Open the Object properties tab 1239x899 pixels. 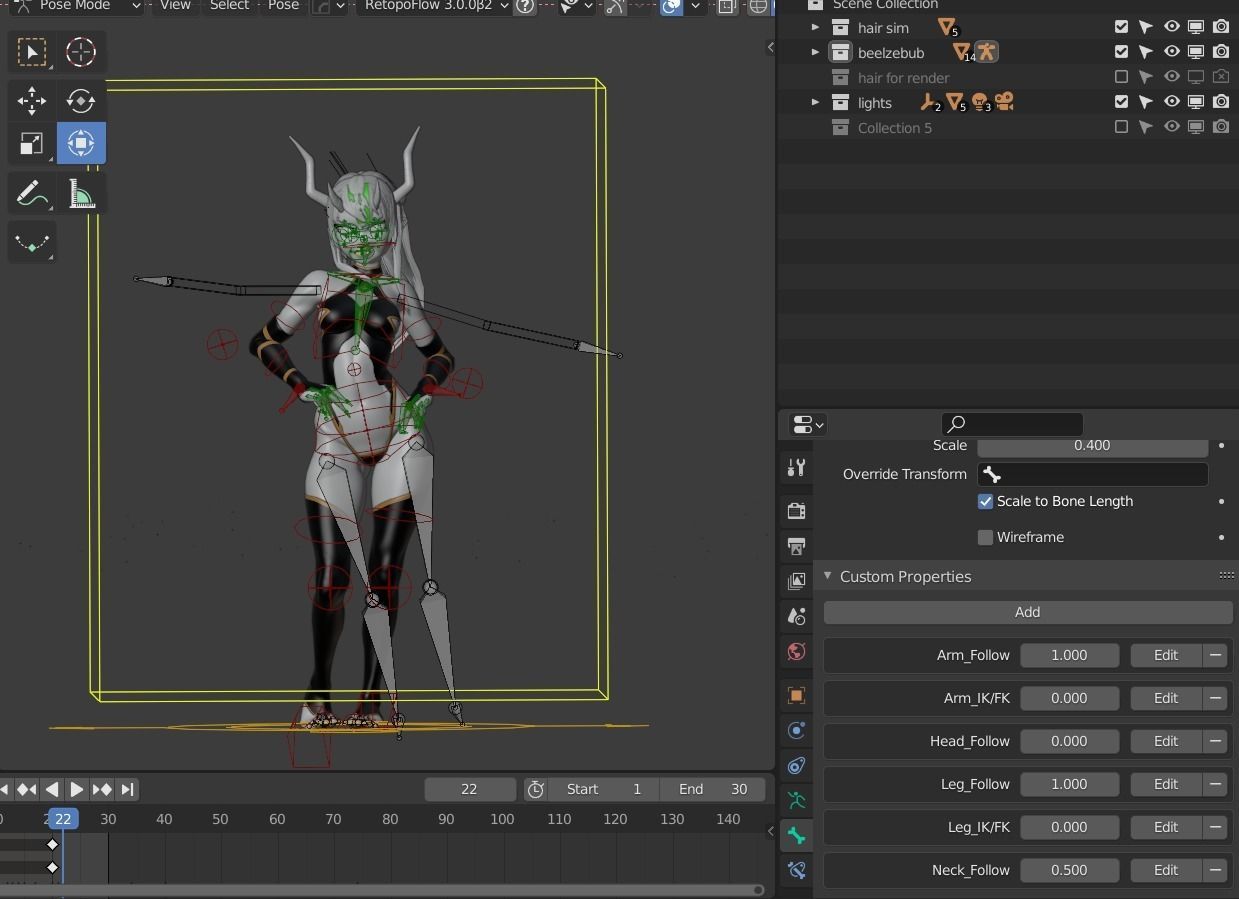click(796, 695)
